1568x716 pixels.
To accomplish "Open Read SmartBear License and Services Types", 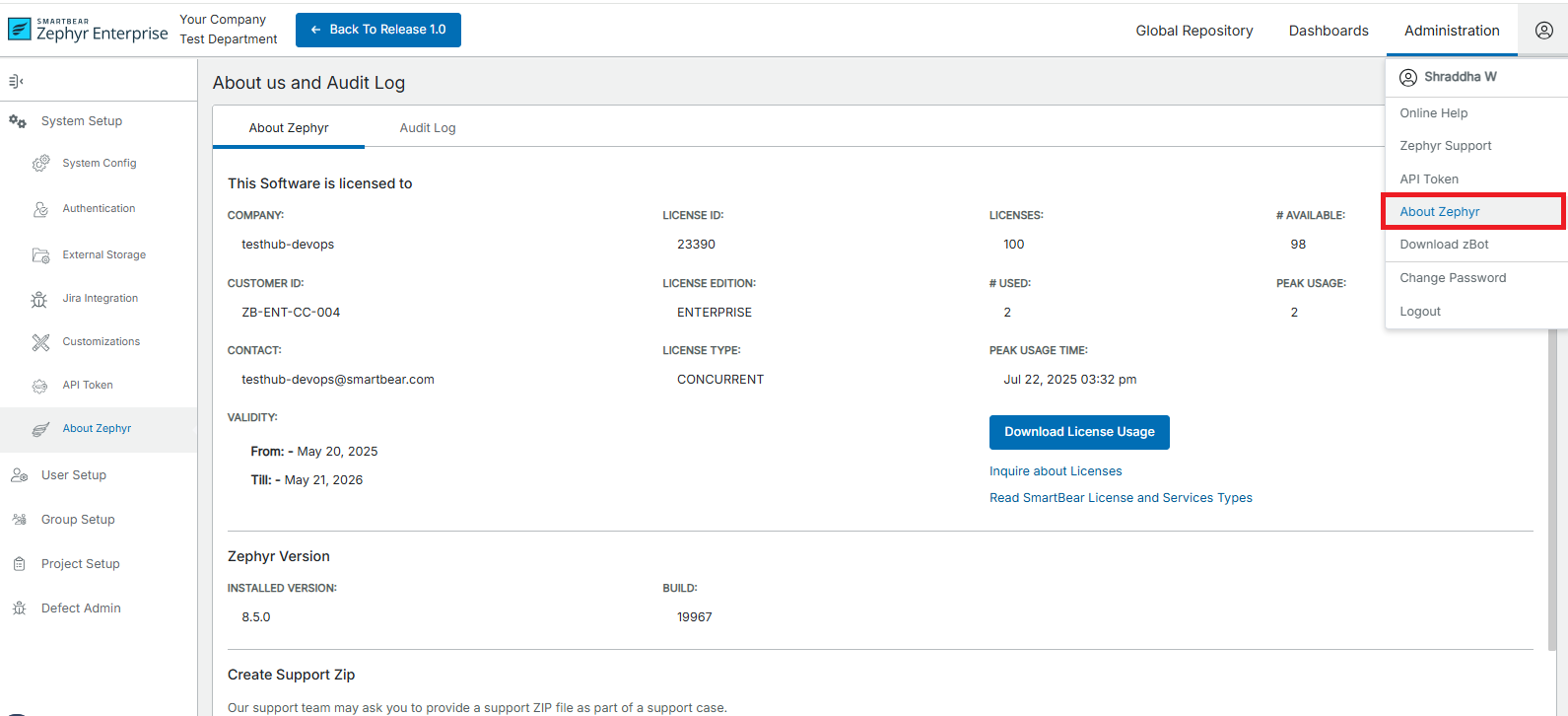I will pos(1121,498).
